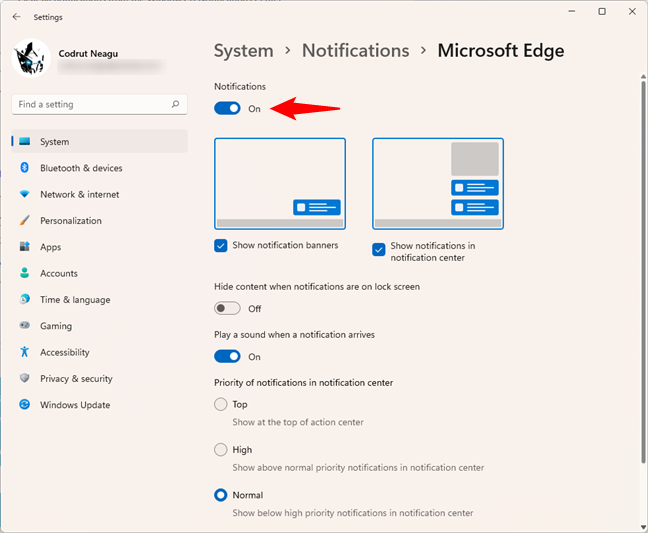Open Accounts settings category
This screenshot has width=648, height=533.
[x=100, y=273]
